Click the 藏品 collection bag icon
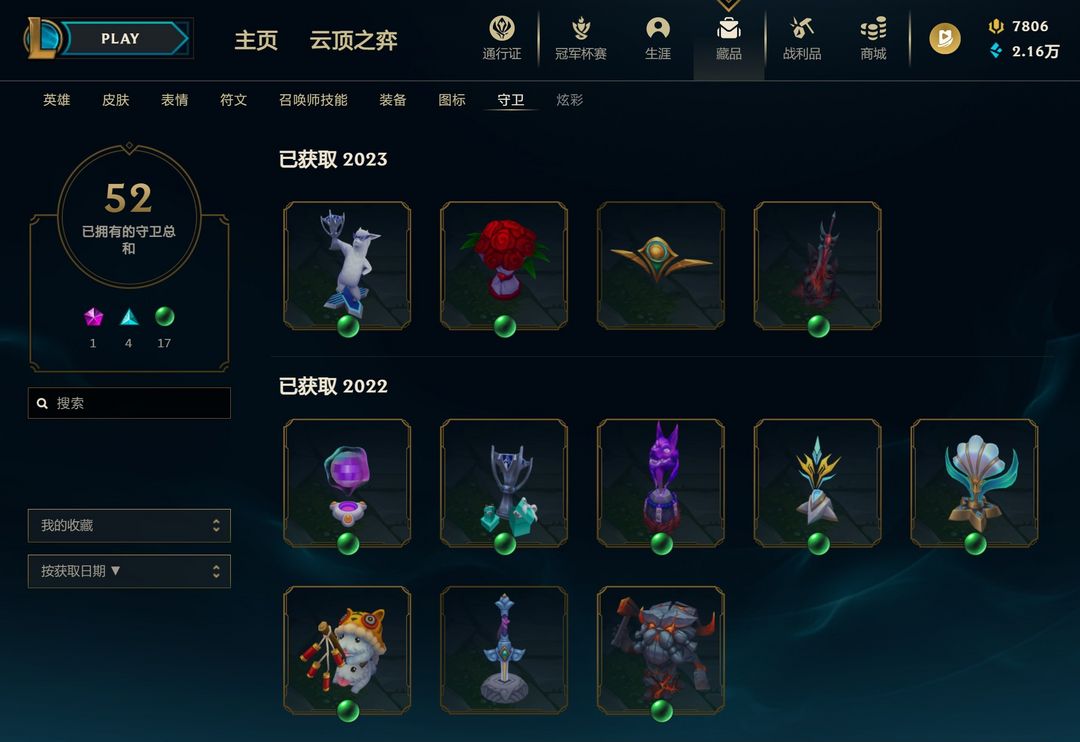Screen dimensions: 1080x742 point(728,29)
